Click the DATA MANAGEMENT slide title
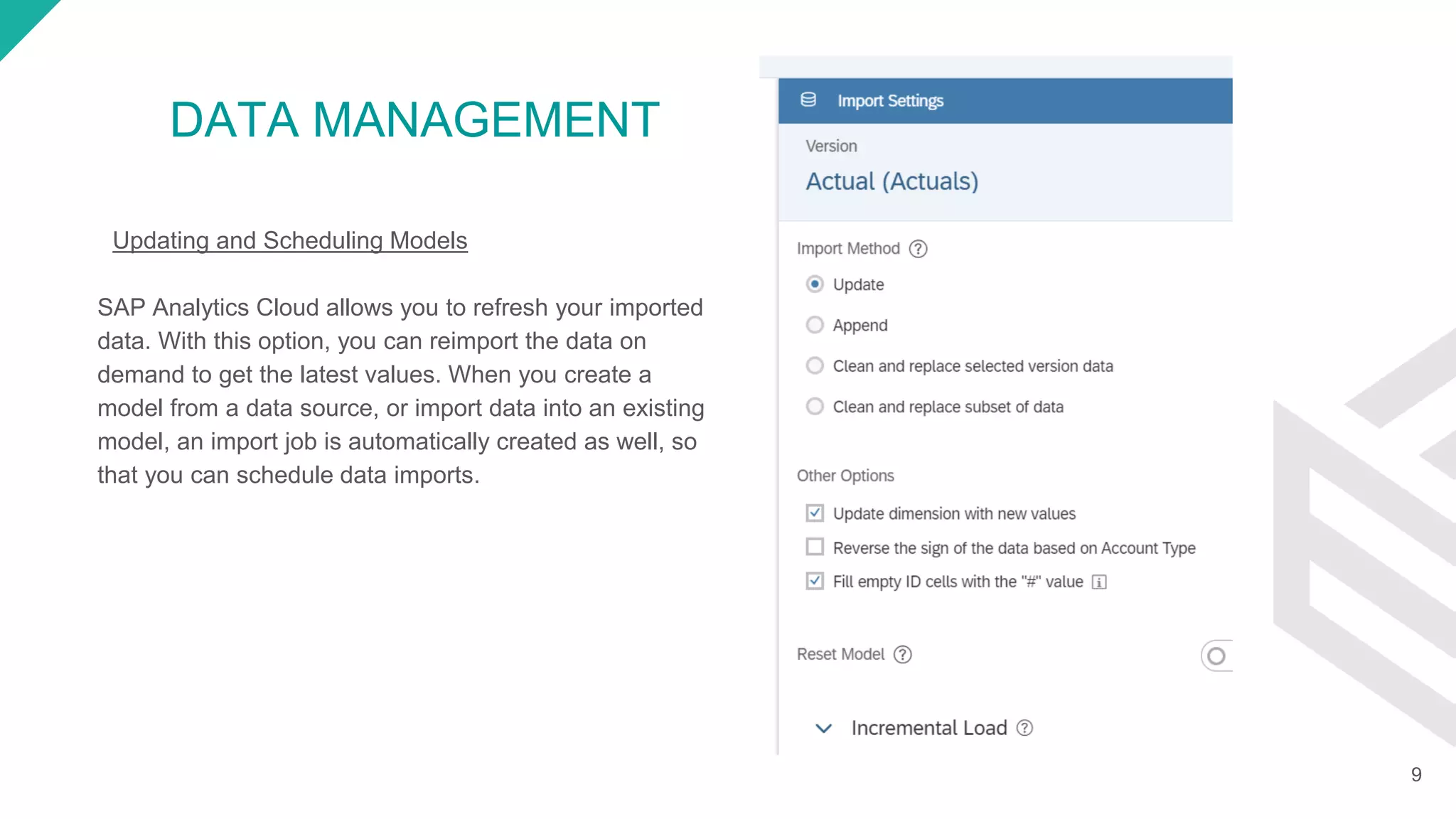The image size is (1456, 819). click(415, 119)
